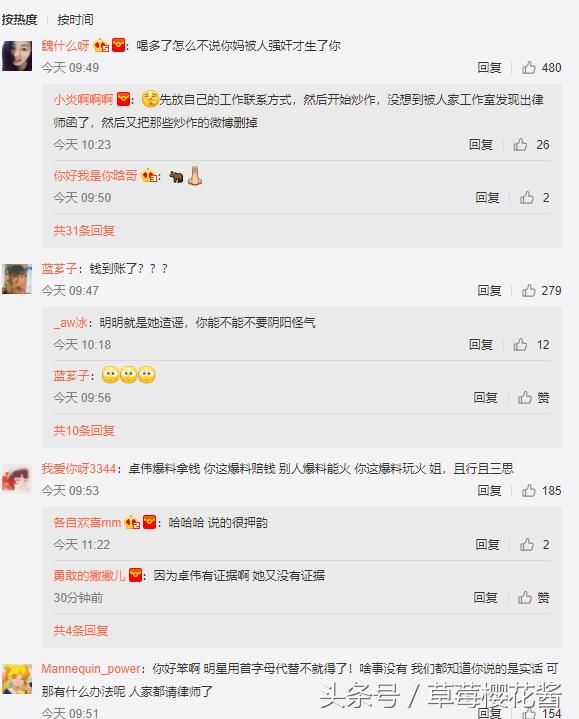579x719 pixels.
Task: Open Mannequin_power's profile link
Action: [x=91, y=669]
